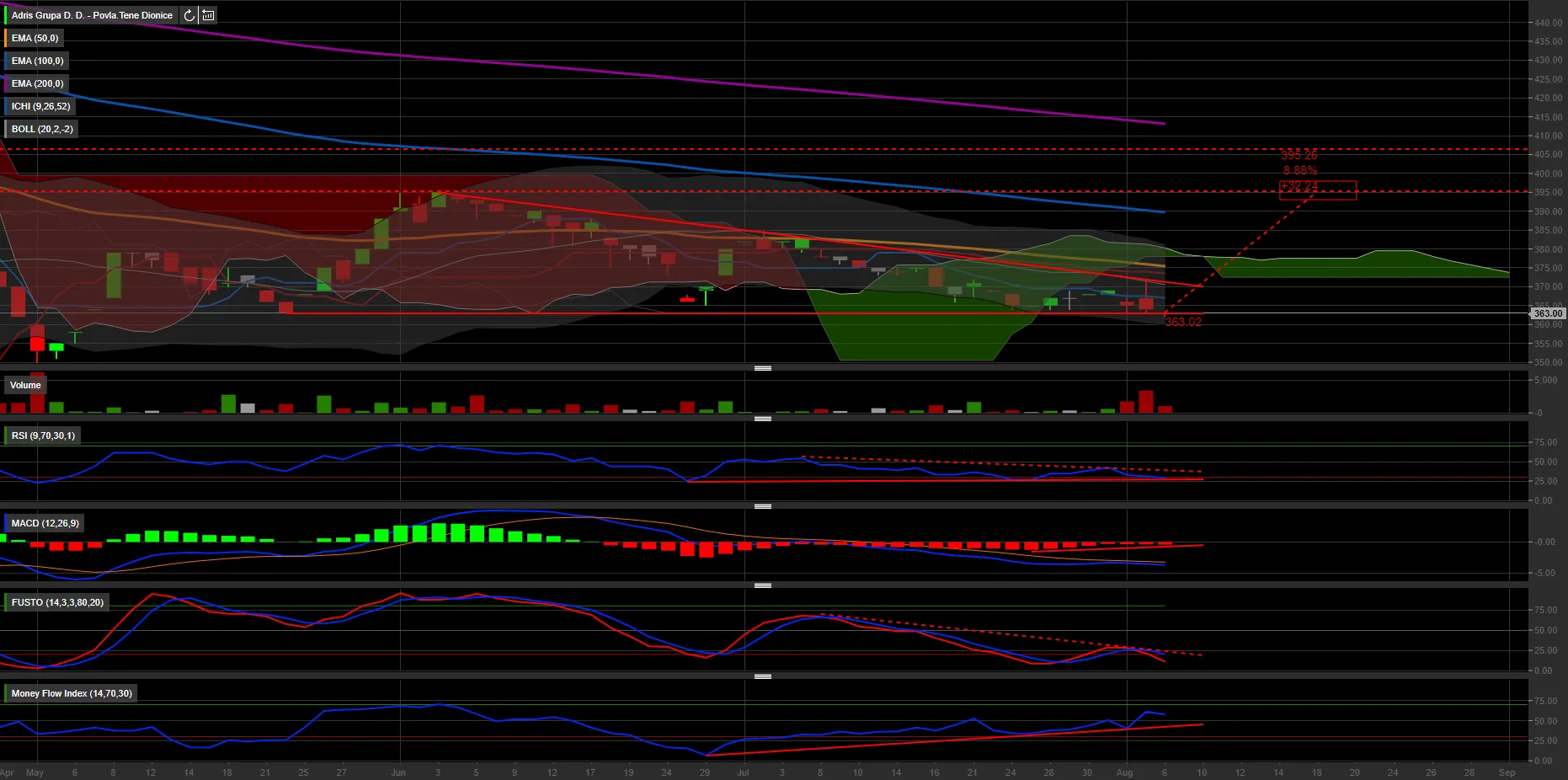
Task: Click resize handle above Money Flow Index panel
Action: click(763, 676)
